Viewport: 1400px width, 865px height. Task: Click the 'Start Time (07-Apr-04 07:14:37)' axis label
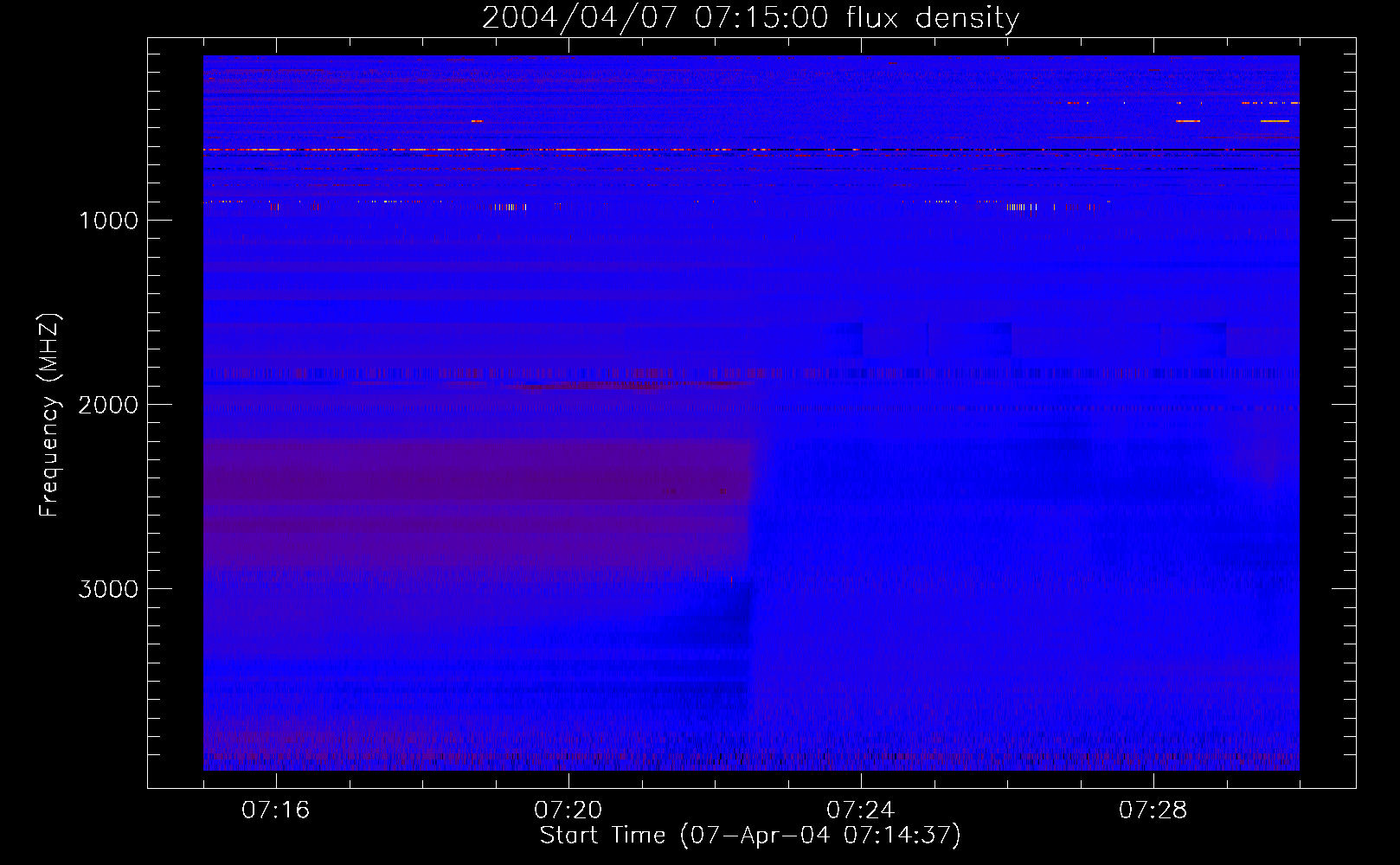click(x=750, y=836)
